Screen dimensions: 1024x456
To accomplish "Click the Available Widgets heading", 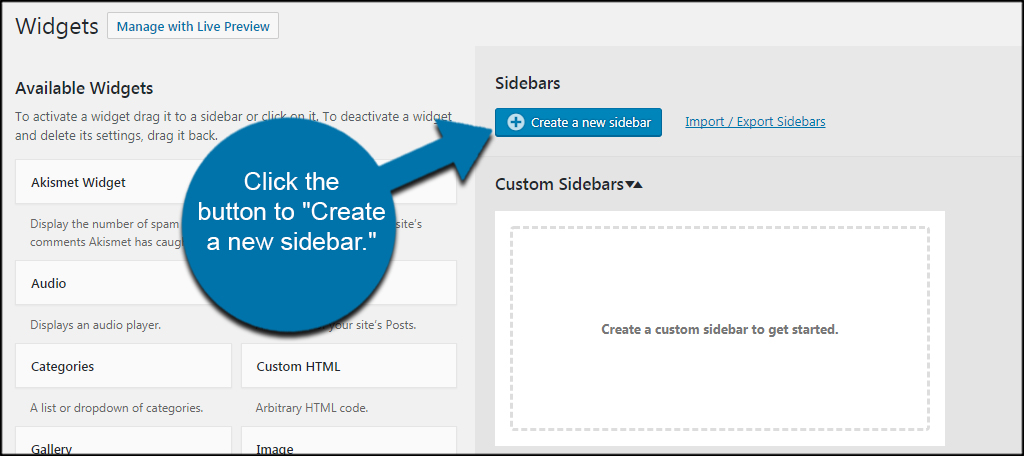I will tap(84, 88).
